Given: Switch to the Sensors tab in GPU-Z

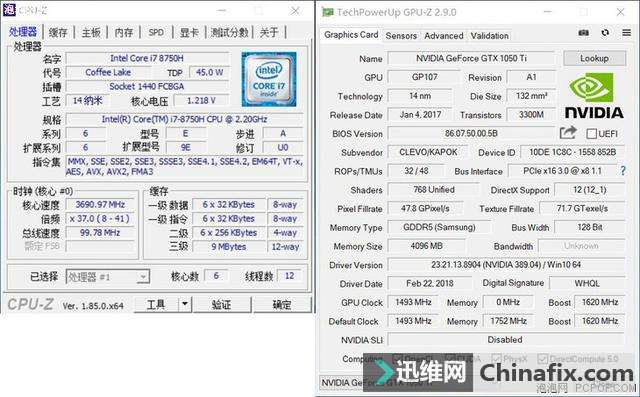Looking at the screenshot, I should [x=401, y=36].
